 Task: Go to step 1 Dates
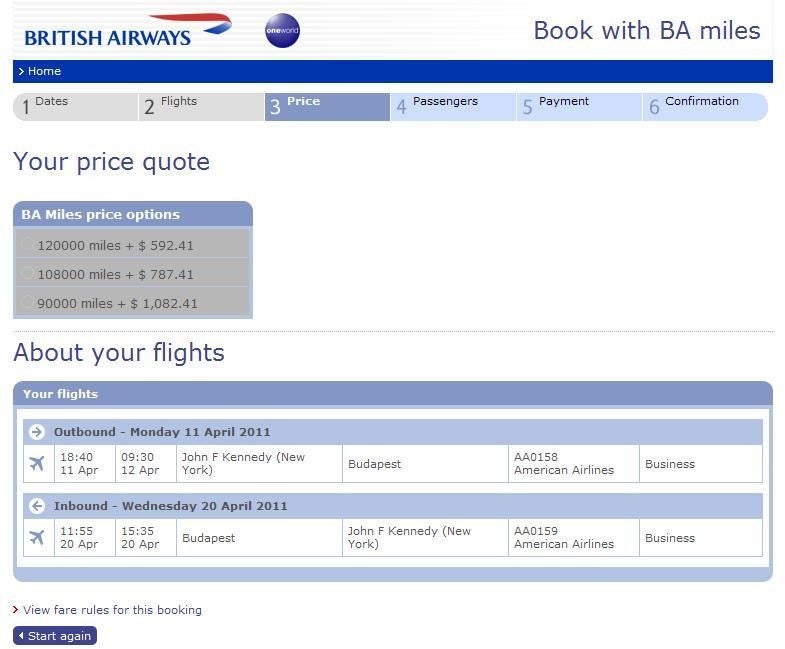76,107
